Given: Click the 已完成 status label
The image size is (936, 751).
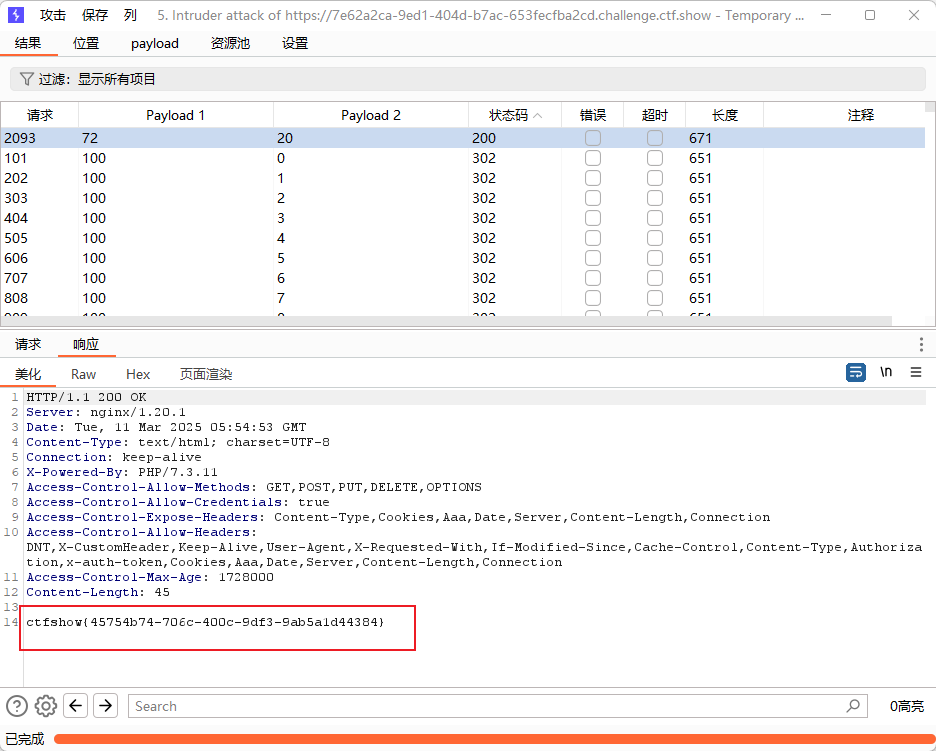Looking at the screenshot, I should point(25,739).
